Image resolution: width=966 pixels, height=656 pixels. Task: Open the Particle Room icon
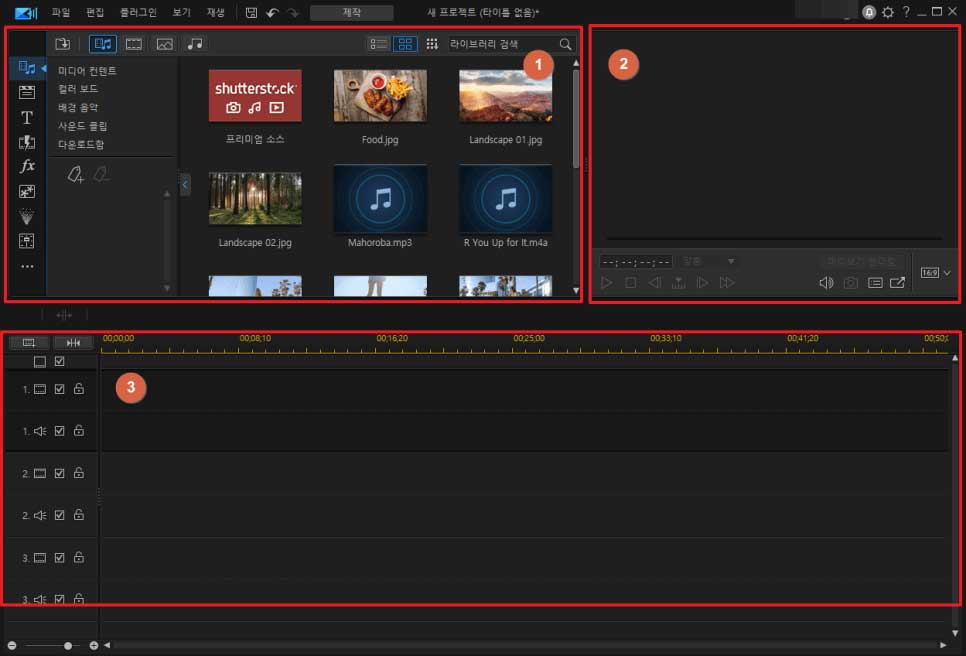click(26, 216)
